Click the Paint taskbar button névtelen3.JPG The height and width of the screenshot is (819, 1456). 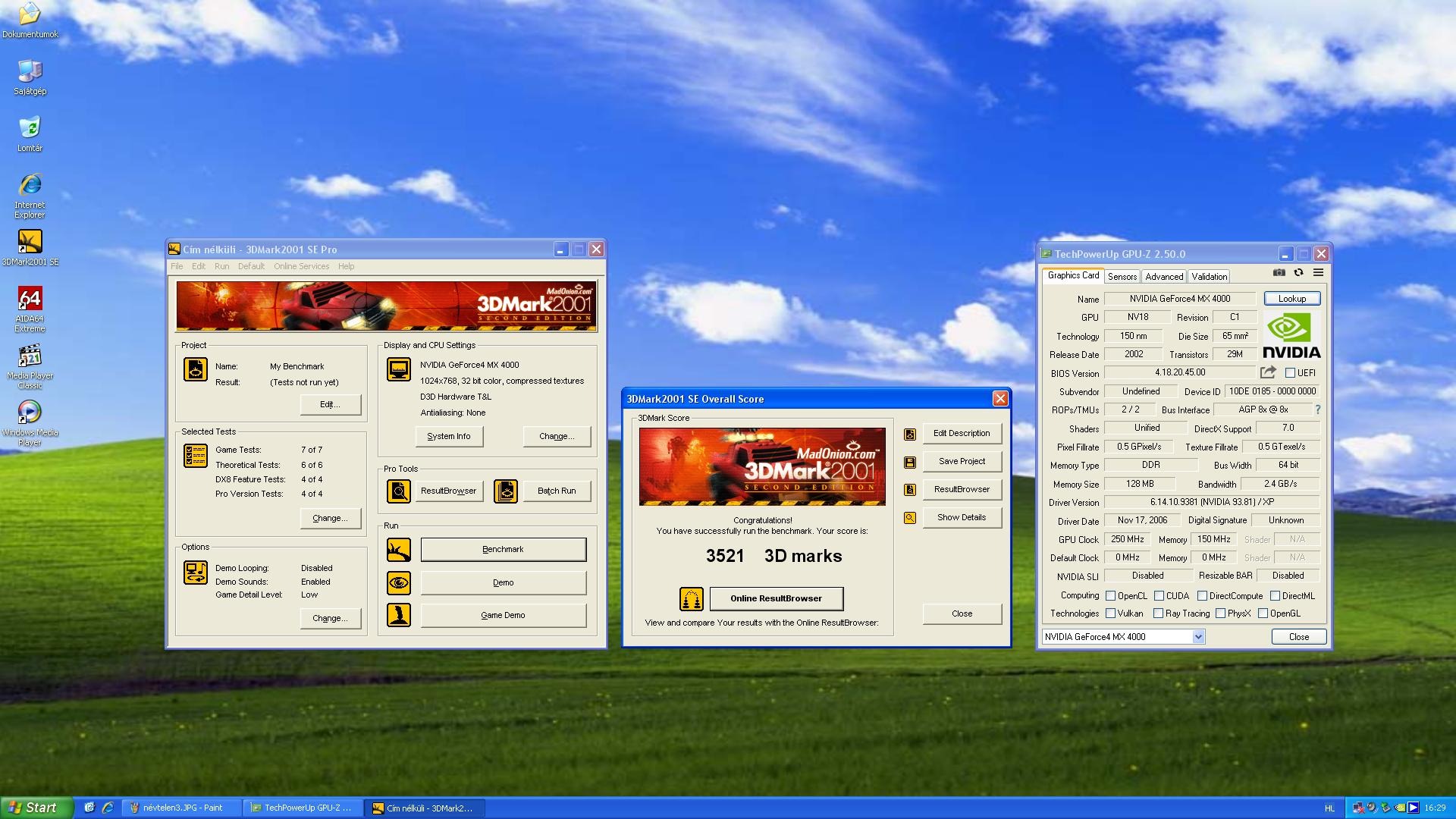tap(183, 808)
